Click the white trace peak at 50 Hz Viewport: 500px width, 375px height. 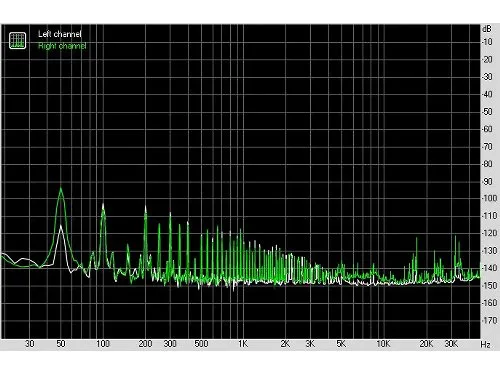[x=61, y=227]
